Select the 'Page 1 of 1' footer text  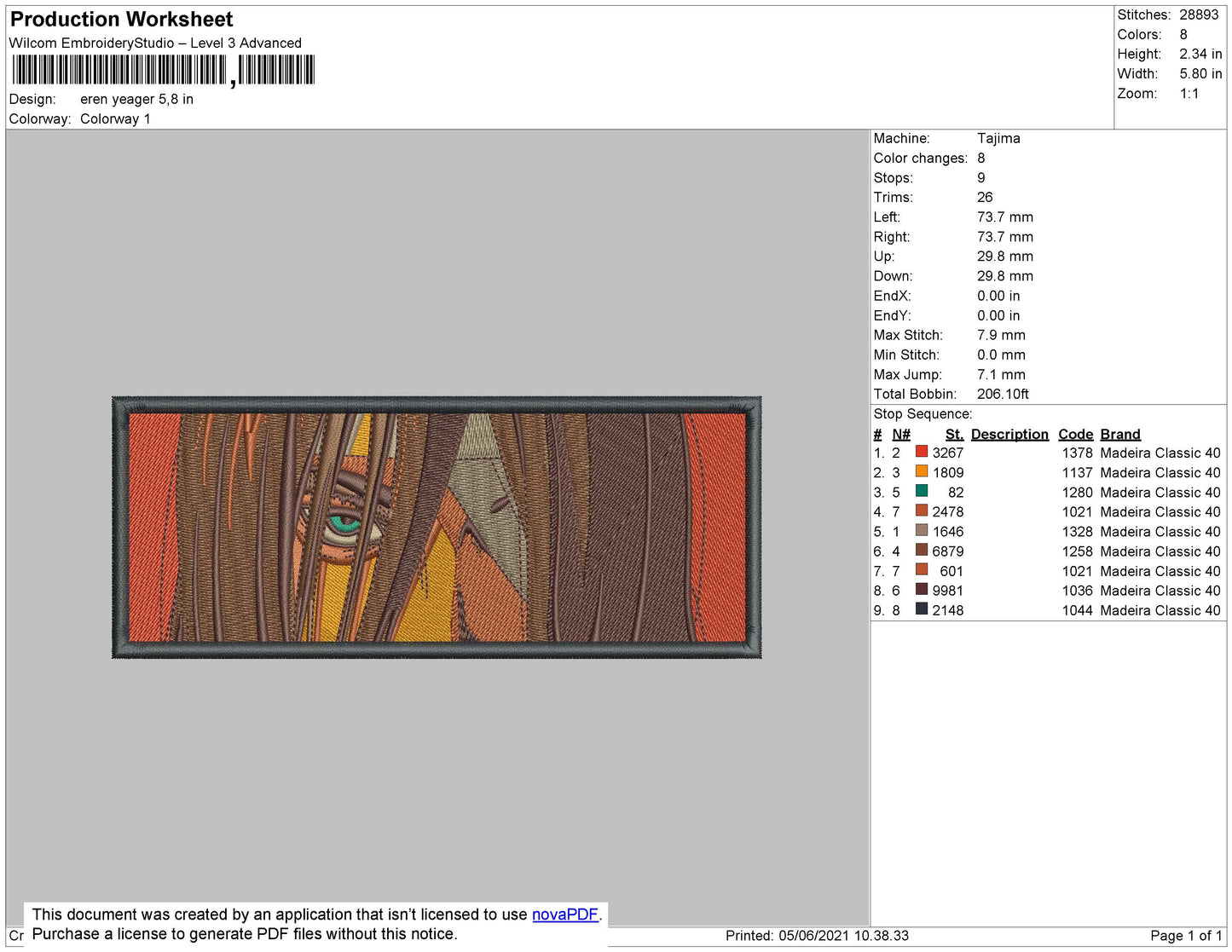coord(1186,936)
